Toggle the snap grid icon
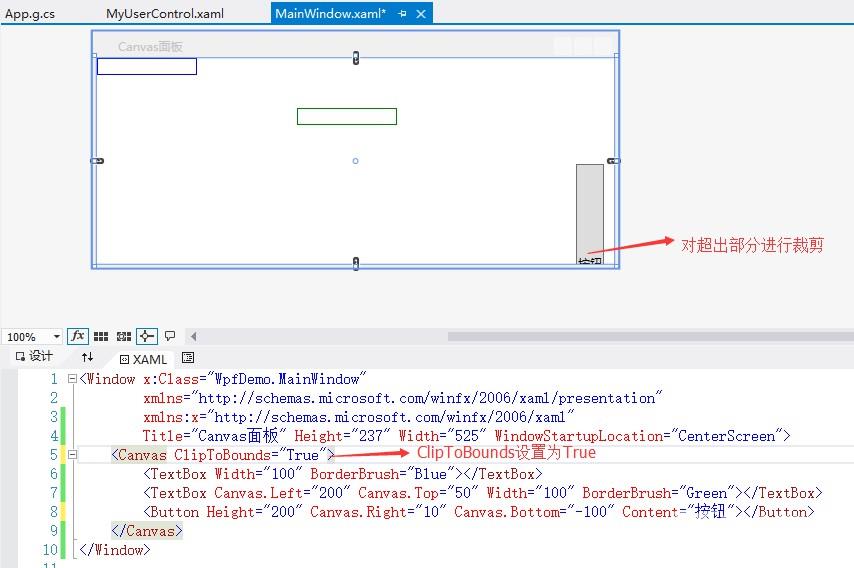 [101, 336]
